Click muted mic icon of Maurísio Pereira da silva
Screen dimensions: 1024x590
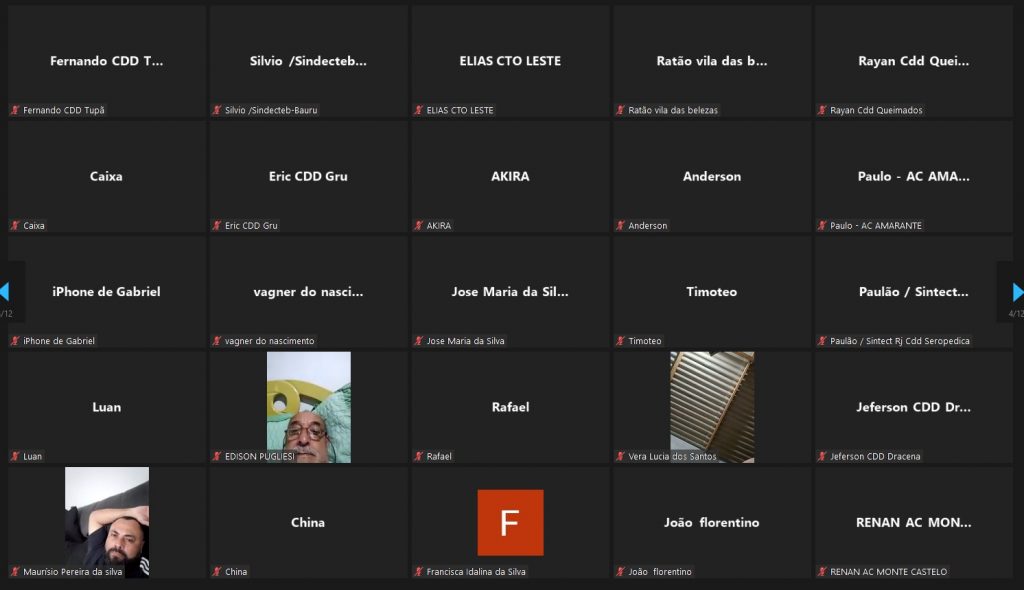(x=15, y=572)
